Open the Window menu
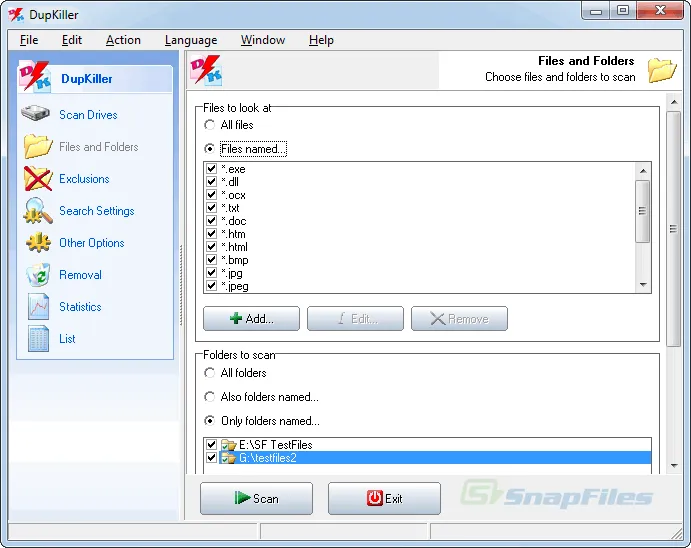This screenshot has width=691, height=548. click(x=263, y=40)
